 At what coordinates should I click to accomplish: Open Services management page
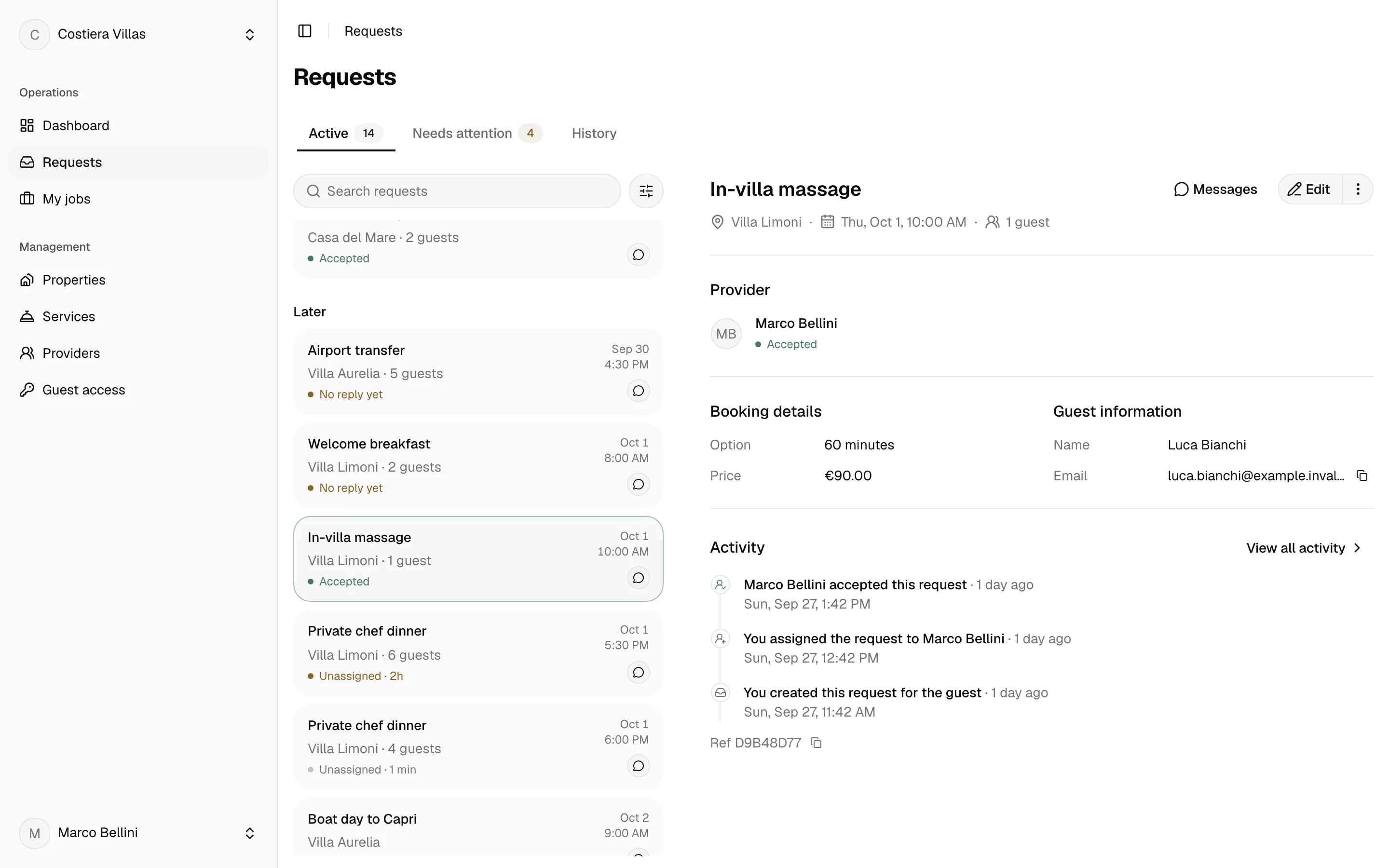pos(138,316)
